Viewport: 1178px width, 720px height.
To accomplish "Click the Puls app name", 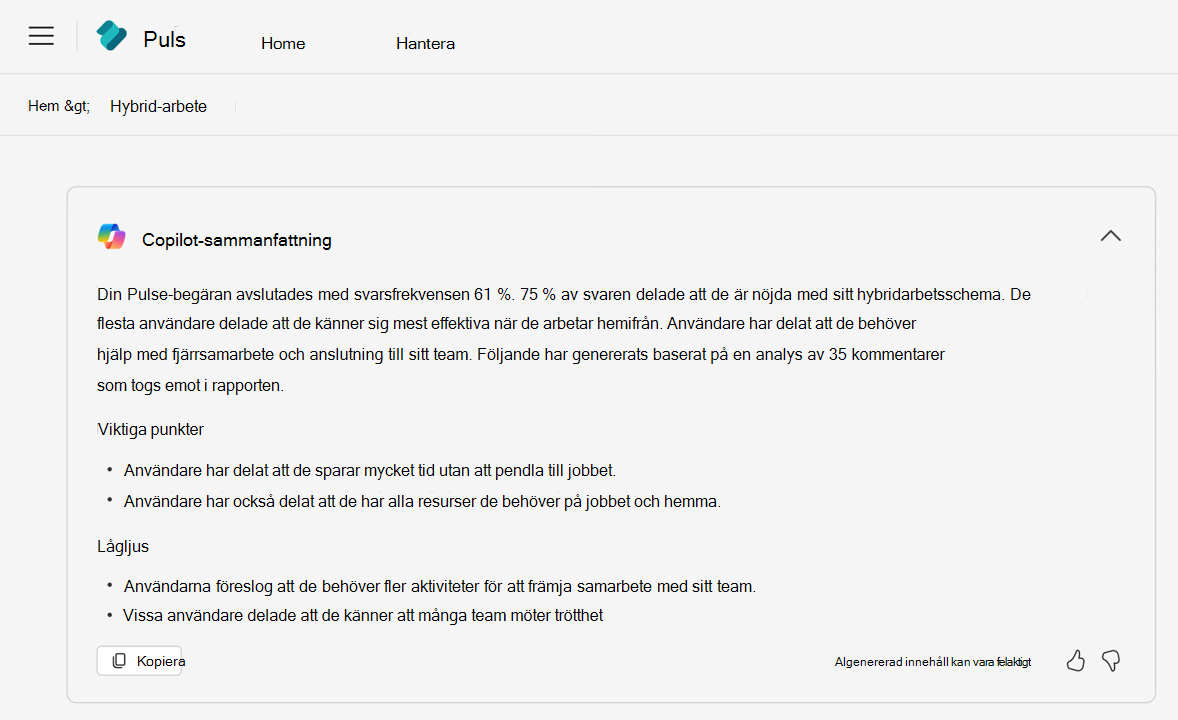I will click(x=165, y=40).
